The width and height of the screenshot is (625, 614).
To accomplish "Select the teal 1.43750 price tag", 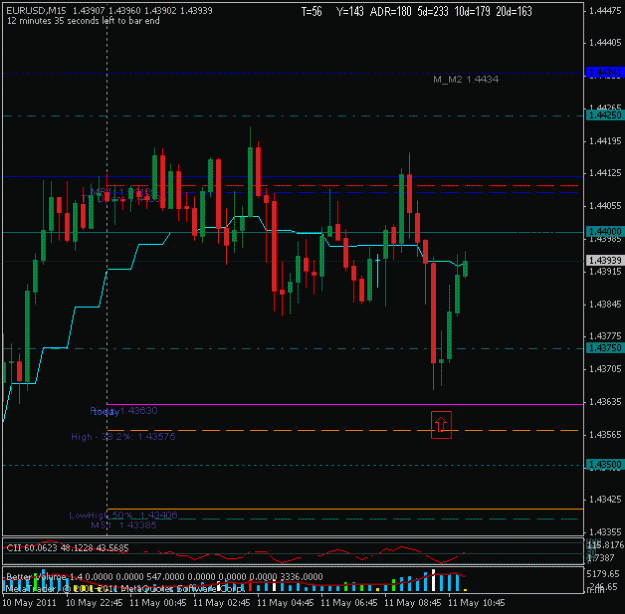I will [x=605, y=348].
